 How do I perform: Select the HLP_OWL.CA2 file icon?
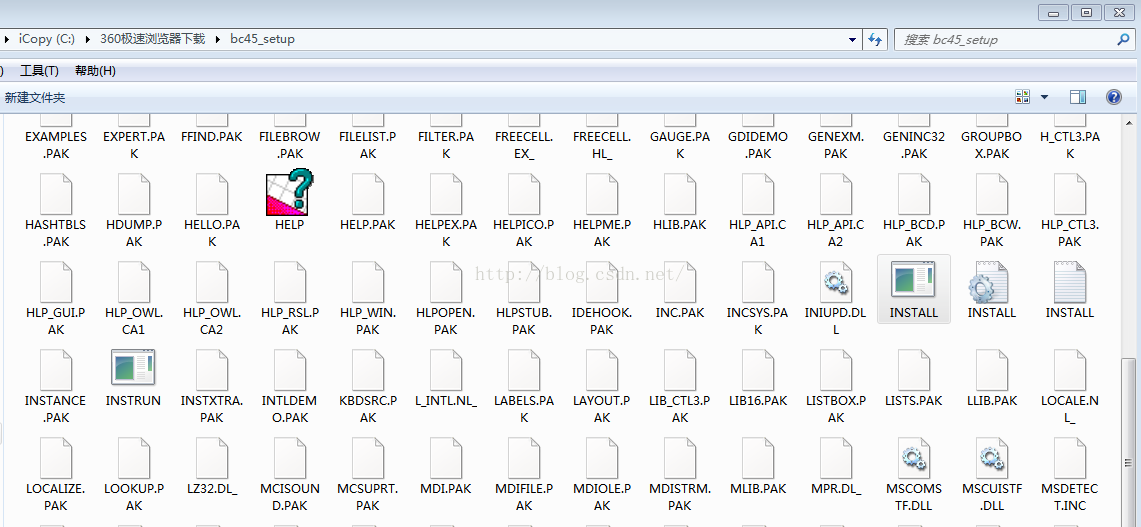[212, 281]
